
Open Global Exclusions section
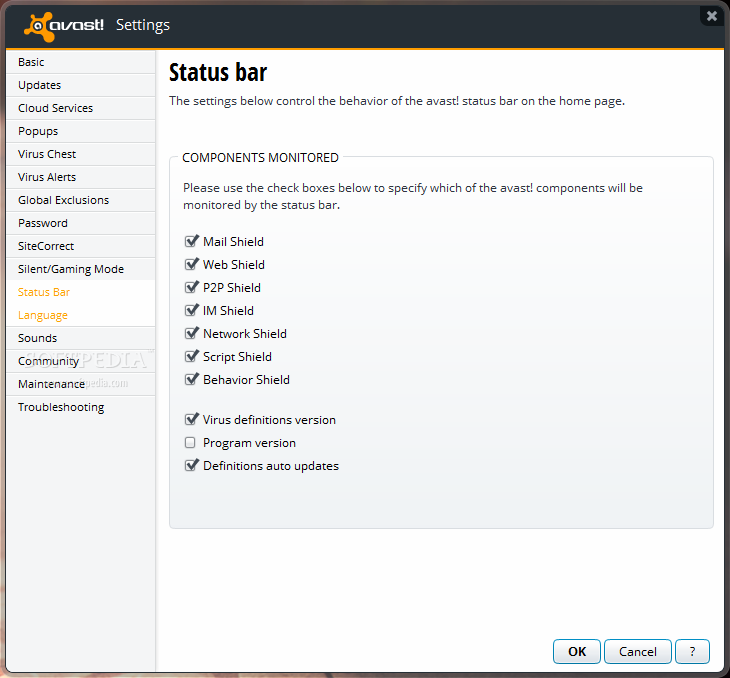(x=81, y=200)
